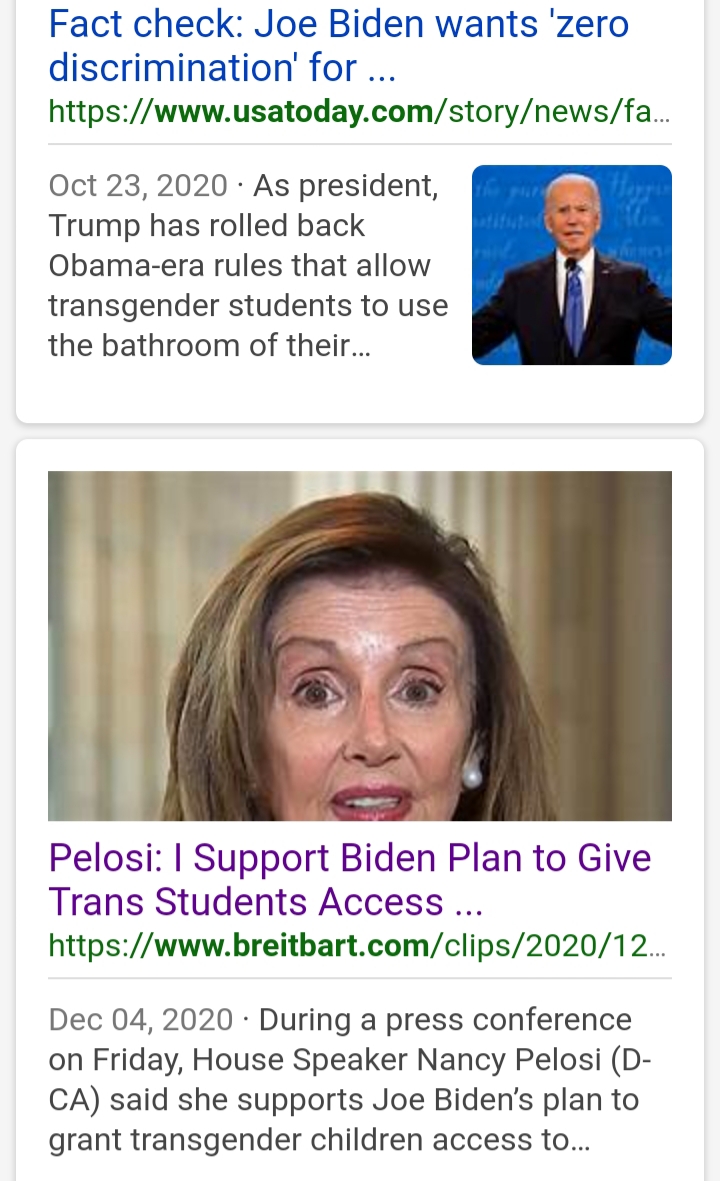Tap the '/clips/2020/12…' truncated URL path
This screenshot has width=720, height=1181.
[548, 945]
